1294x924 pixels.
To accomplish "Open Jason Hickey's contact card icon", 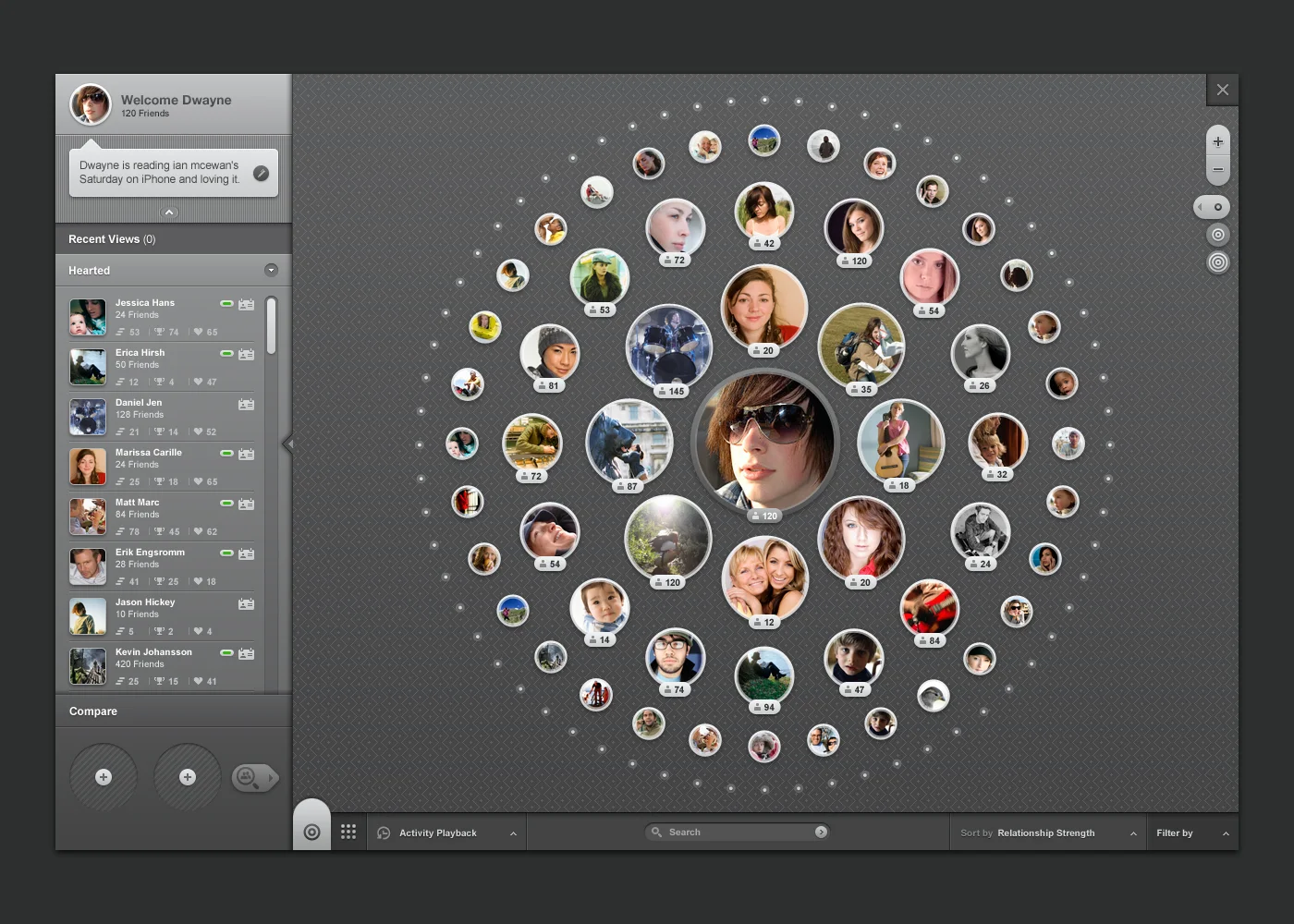I will click(x=247, y=603).
